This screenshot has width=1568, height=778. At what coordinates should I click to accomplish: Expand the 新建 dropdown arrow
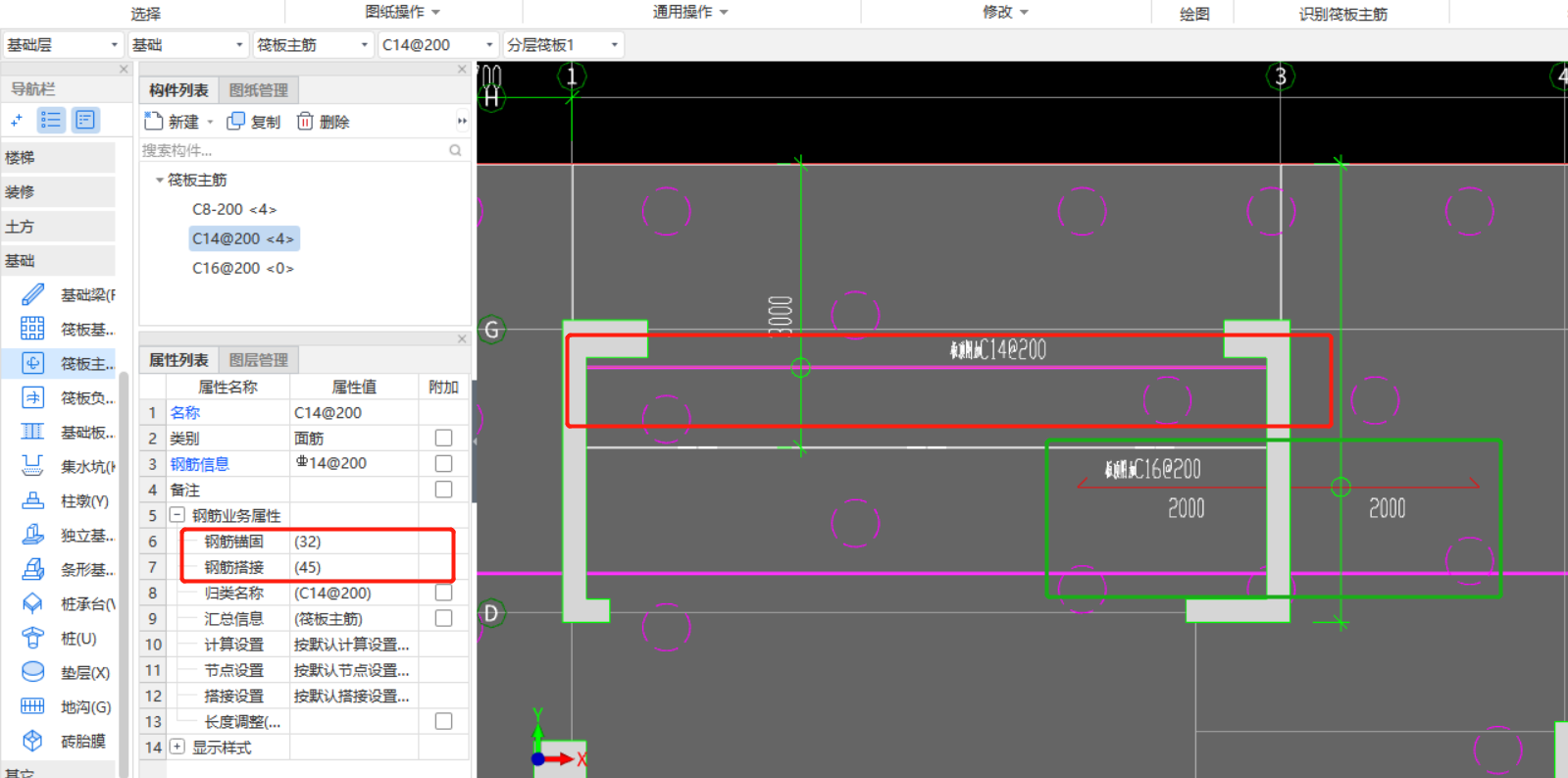(x=210, y=123)
